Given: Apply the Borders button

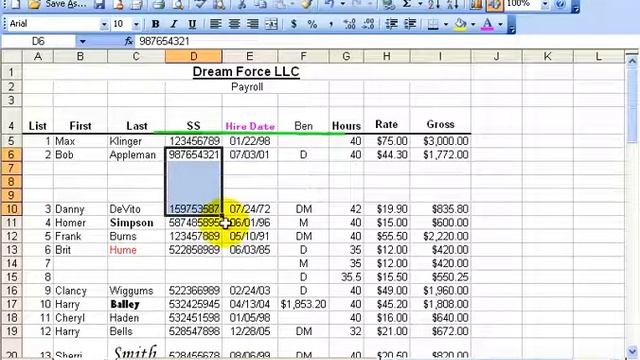Looking at the screenshot, I should [x=433, y=24].
